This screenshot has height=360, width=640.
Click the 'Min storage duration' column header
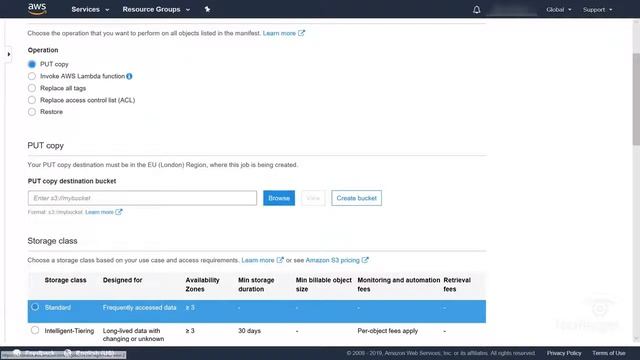[256, 284]
